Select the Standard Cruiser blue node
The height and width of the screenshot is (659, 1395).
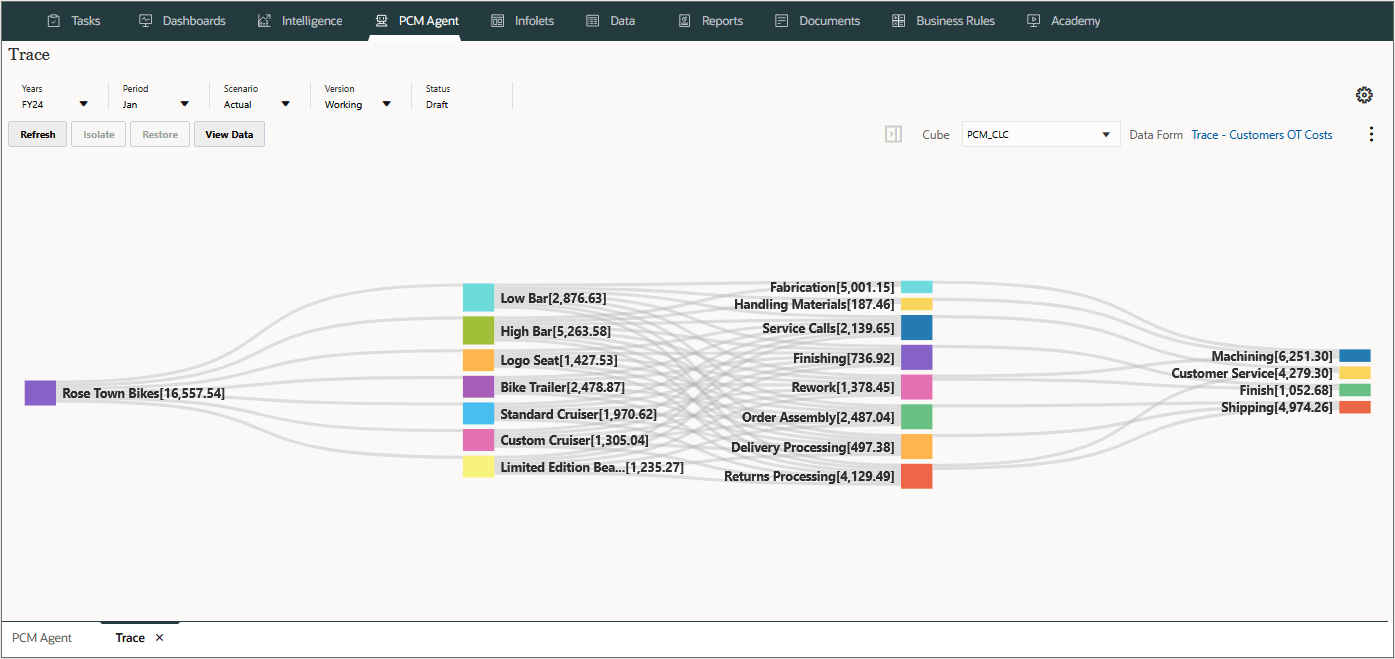478,414
